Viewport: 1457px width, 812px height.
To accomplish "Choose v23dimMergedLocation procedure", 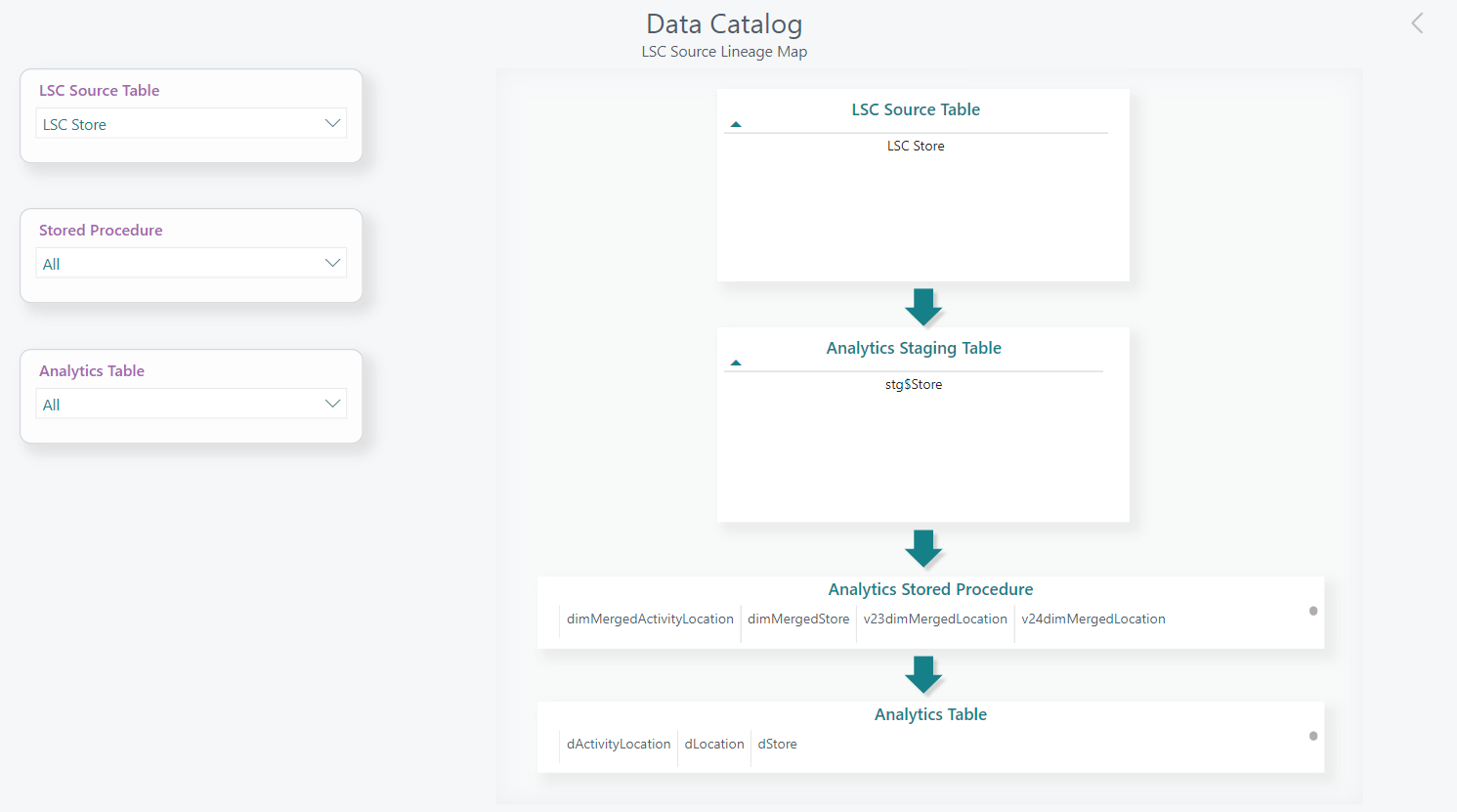I will point(935,620).
